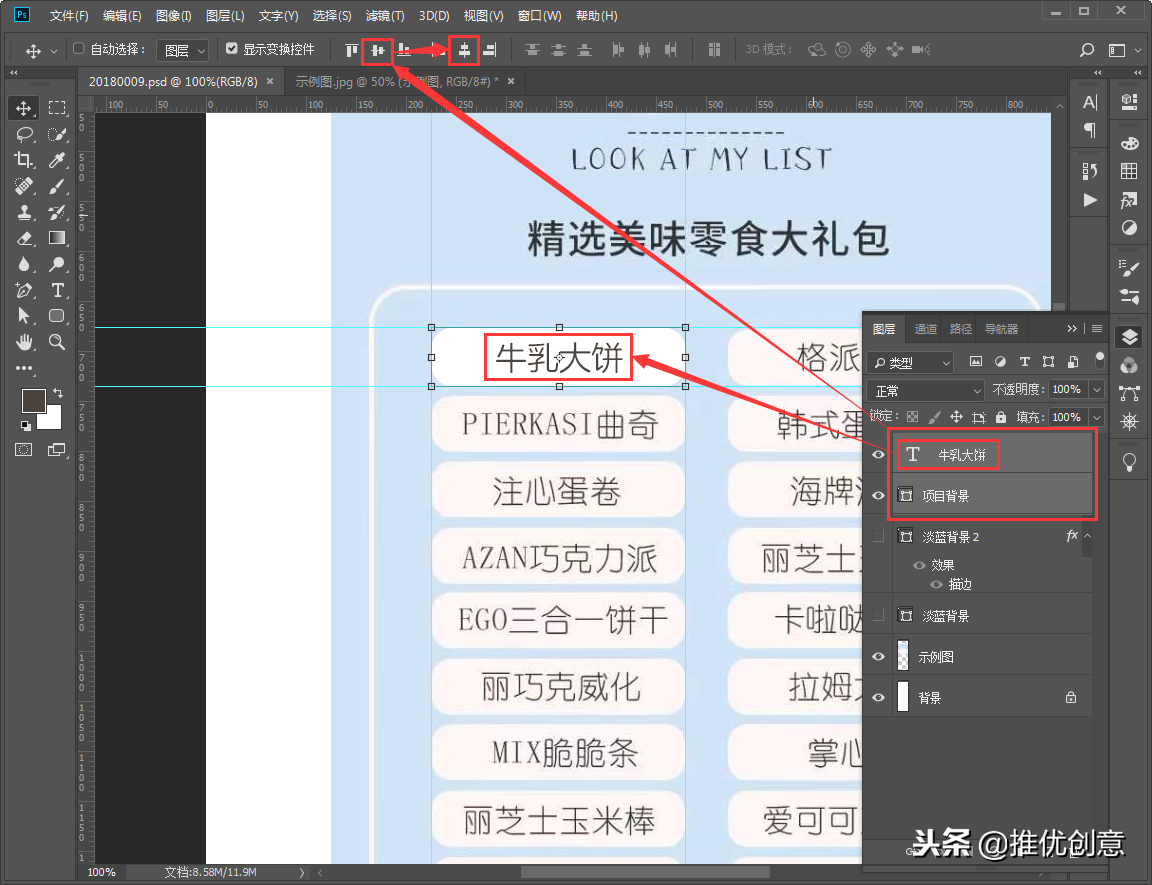This screenshot has width=1152, height=885.
Task: Click the swap foreground and background colors icon
Action: 58,393
